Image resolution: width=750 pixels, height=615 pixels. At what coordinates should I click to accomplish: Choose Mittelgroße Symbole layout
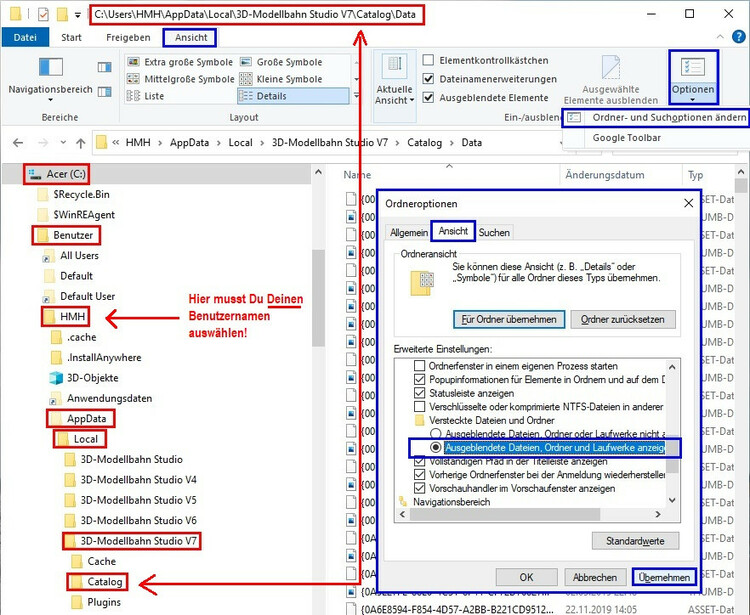point(180,79)
